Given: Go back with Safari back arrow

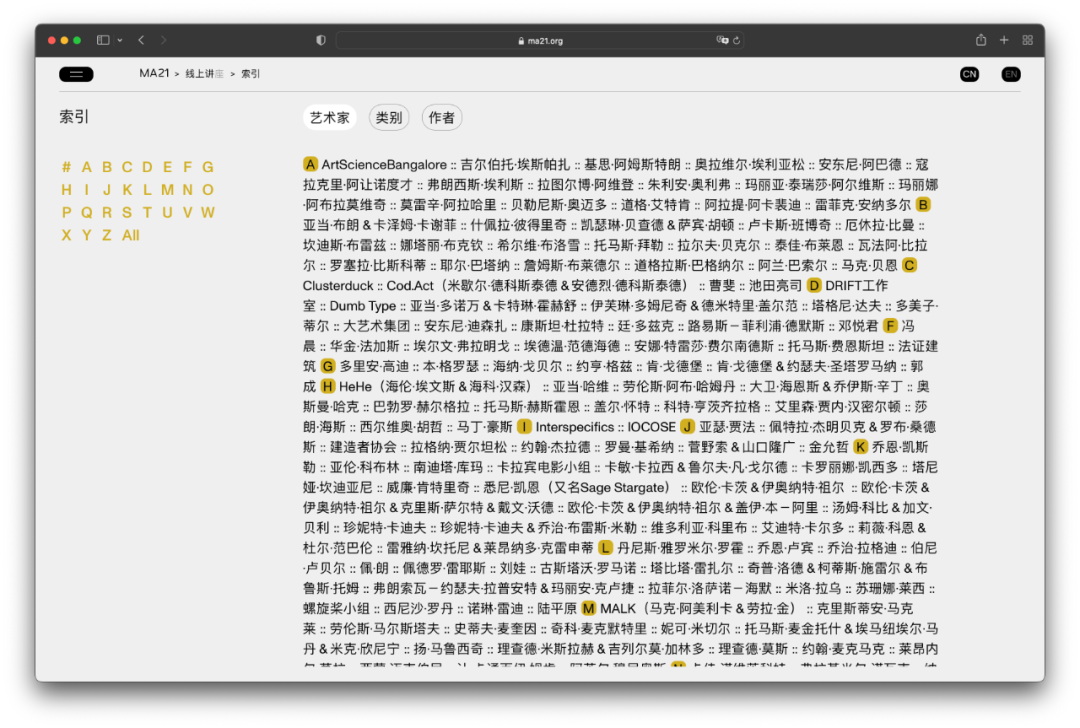Looking at the screenshot, I should 141,41.
